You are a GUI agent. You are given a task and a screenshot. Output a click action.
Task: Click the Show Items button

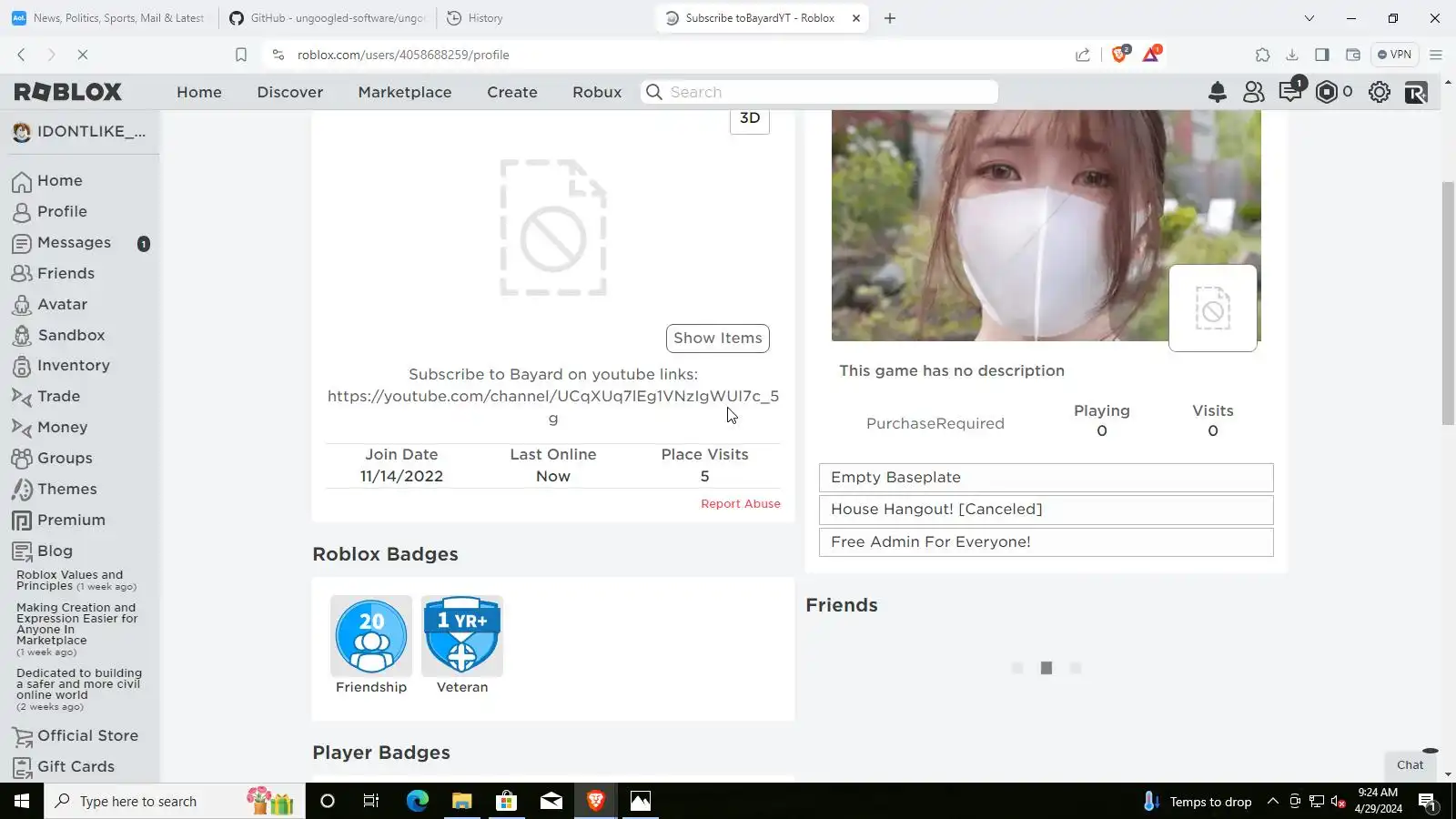tap(718, 339)
